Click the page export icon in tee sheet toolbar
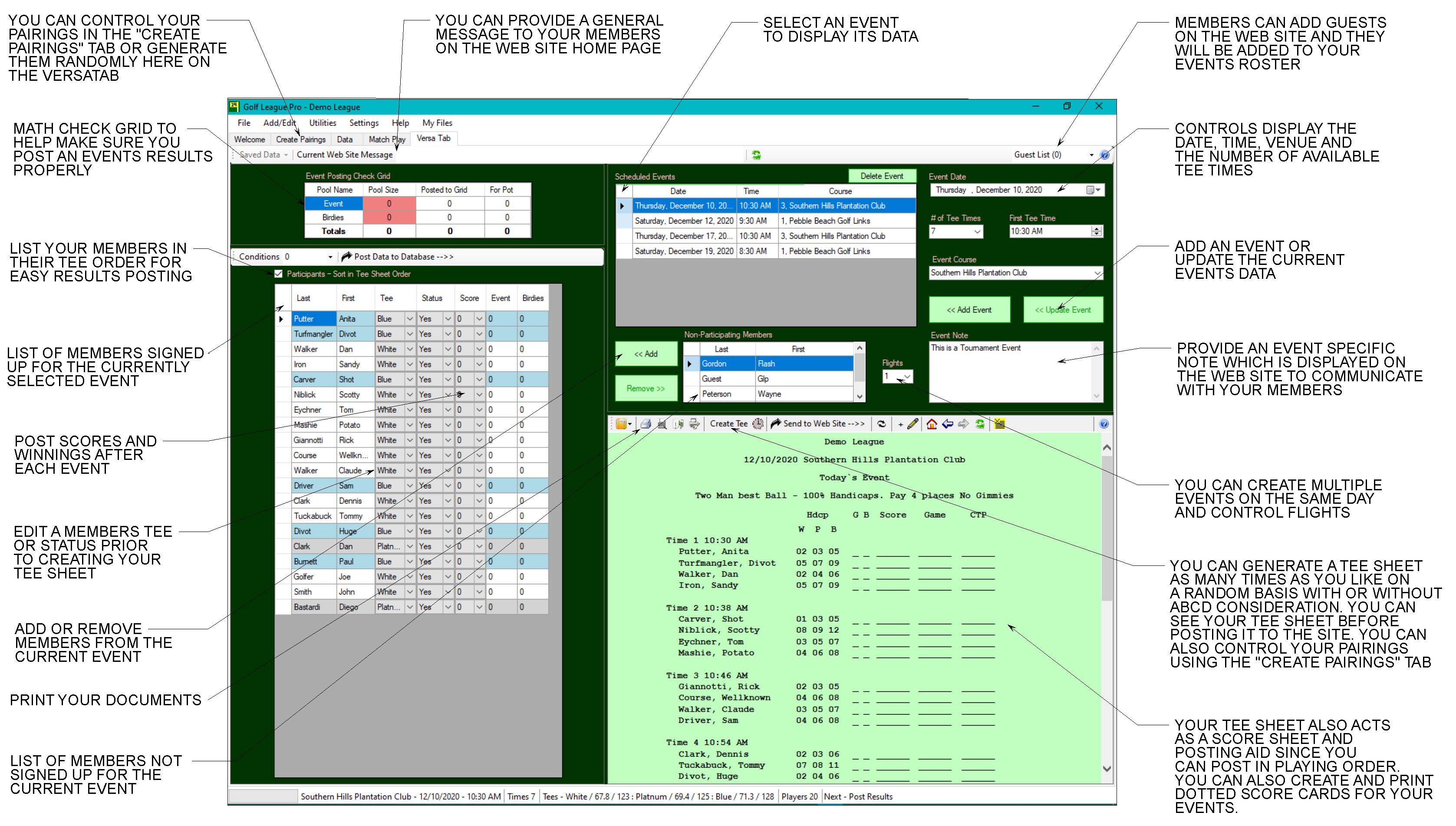1456x826 pixels. [x=678, y=424]
